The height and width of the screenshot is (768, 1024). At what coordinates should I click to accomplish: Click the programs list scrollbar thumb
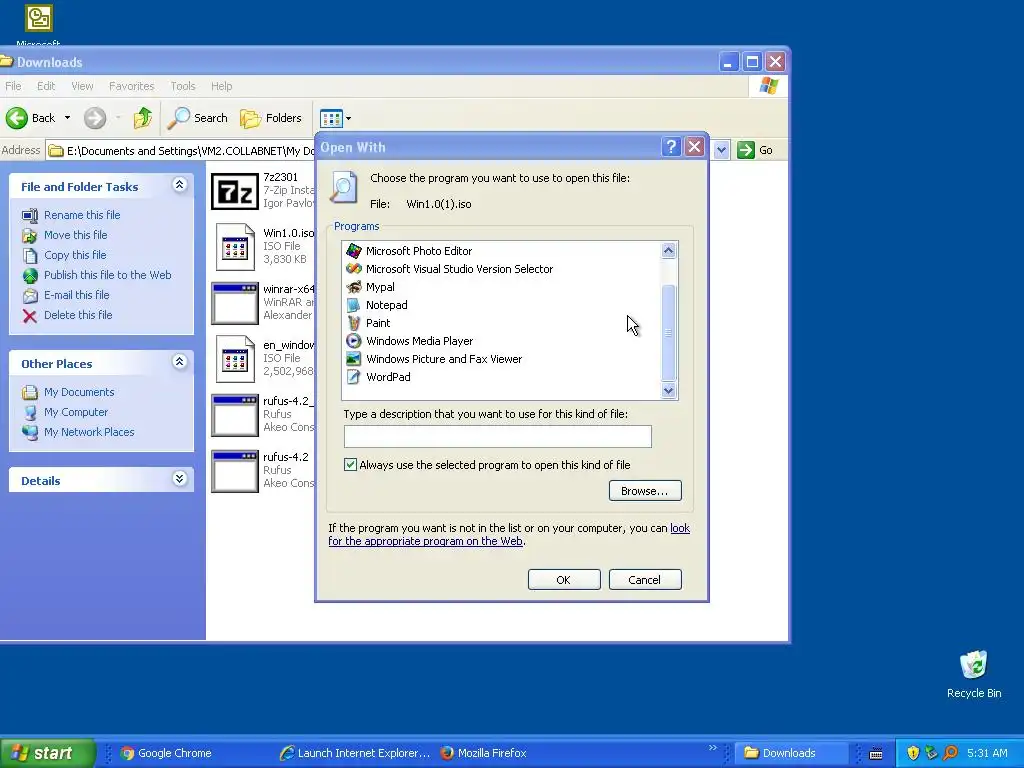tap(668, 332)
